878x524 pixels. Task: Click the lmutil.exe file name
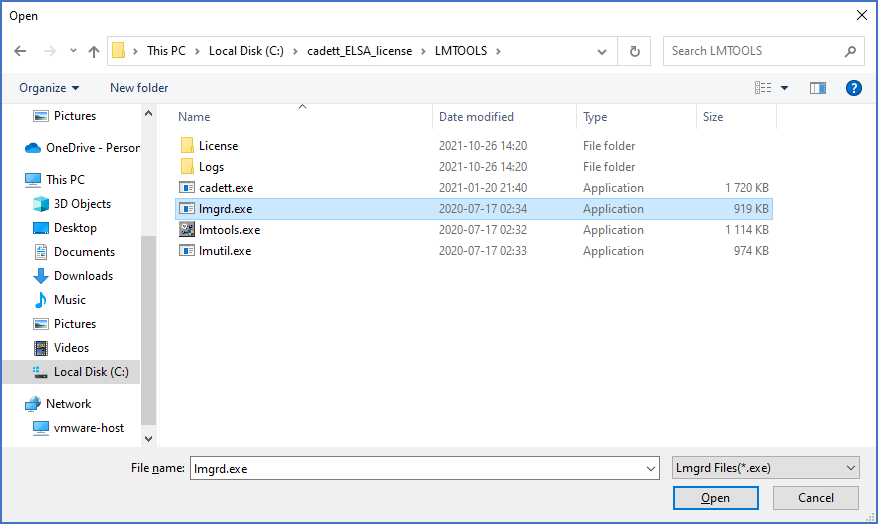point(225,251)
